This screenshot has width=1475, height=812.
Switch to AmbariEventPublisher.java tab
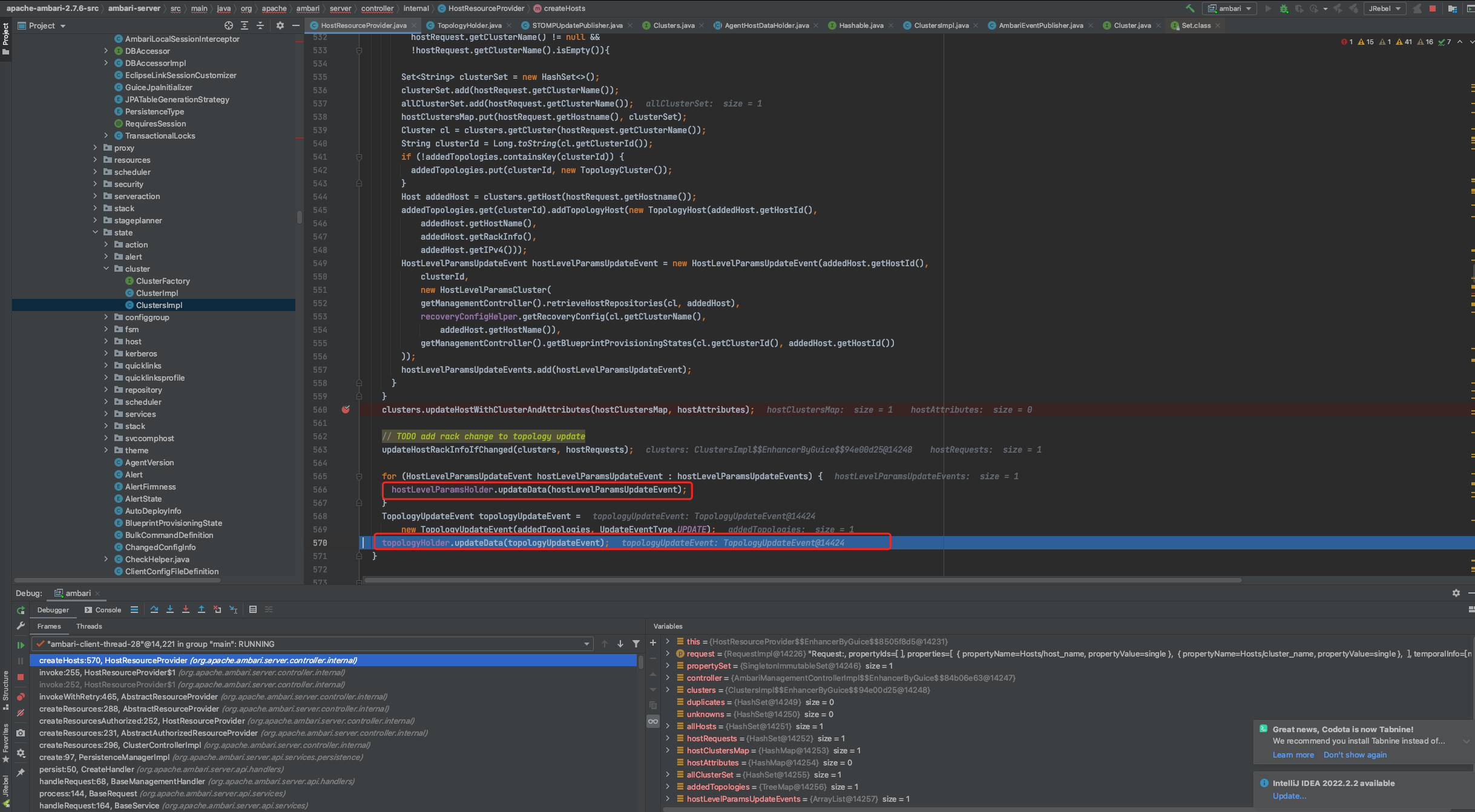(x=1040, y=25)
